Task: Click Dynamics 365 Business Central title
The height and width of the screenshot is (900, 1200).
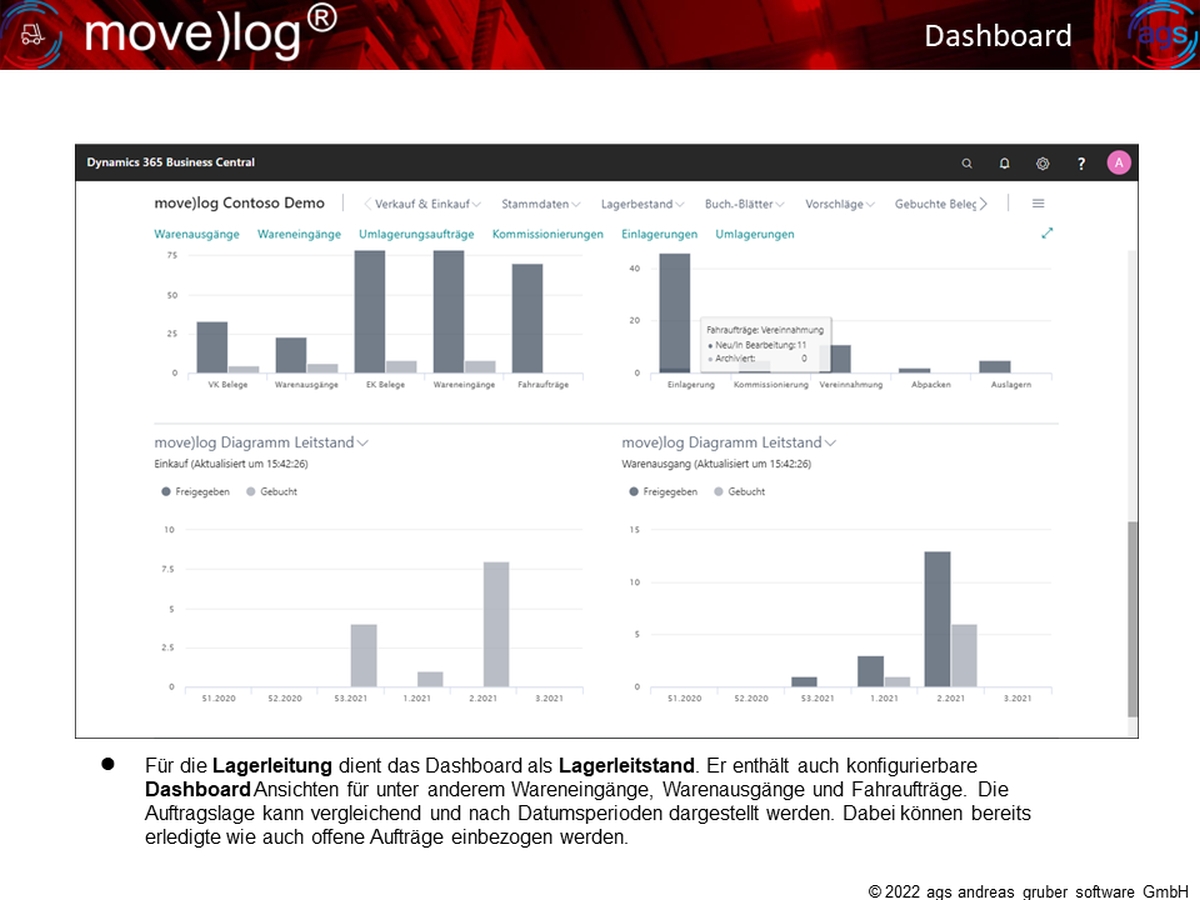Action: [171, 163]
